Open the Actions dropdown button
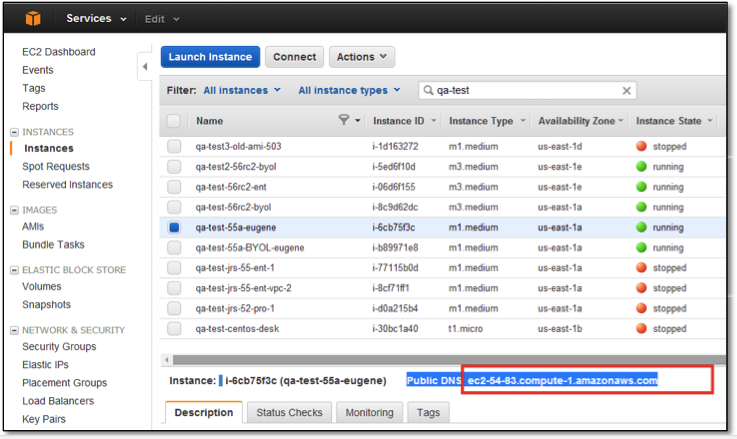This screenshot has height=439, width=737. [x=362, y=57]
